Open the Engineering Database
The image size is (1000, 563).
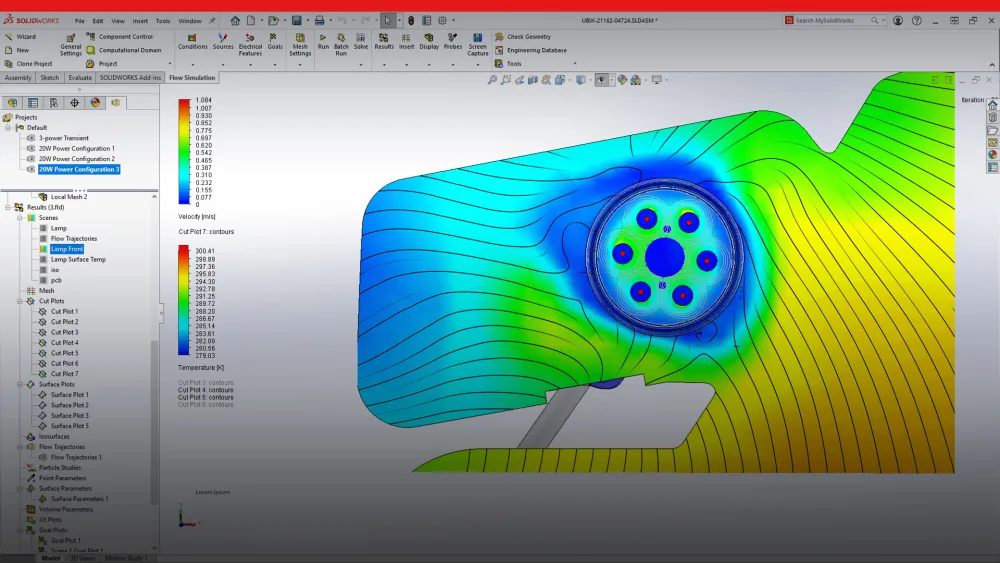point(531,50)
